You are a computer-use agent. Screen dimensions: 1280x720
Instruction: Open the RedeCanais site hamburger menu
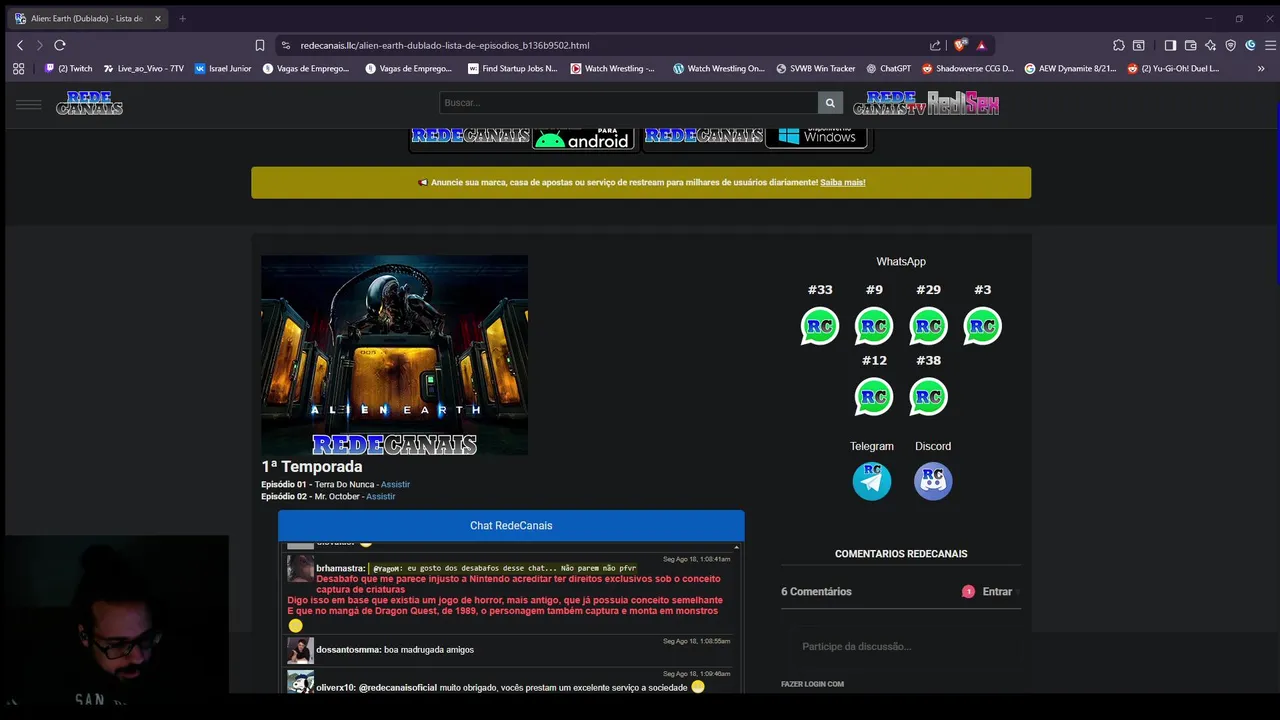coord(29,104)
